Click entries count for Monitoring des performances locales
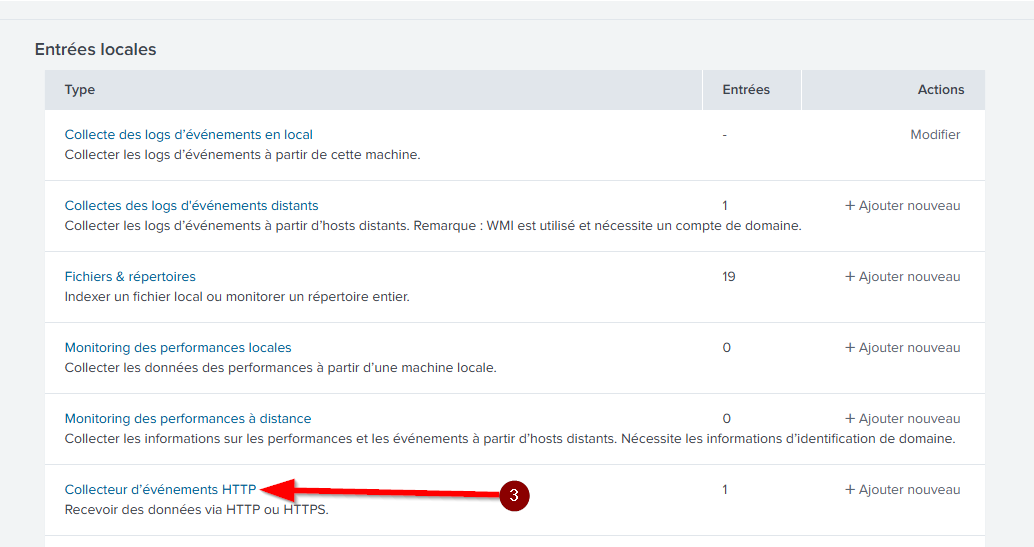Image resolution: width=1034 pixels, height=547 pixels. [726, 347]
